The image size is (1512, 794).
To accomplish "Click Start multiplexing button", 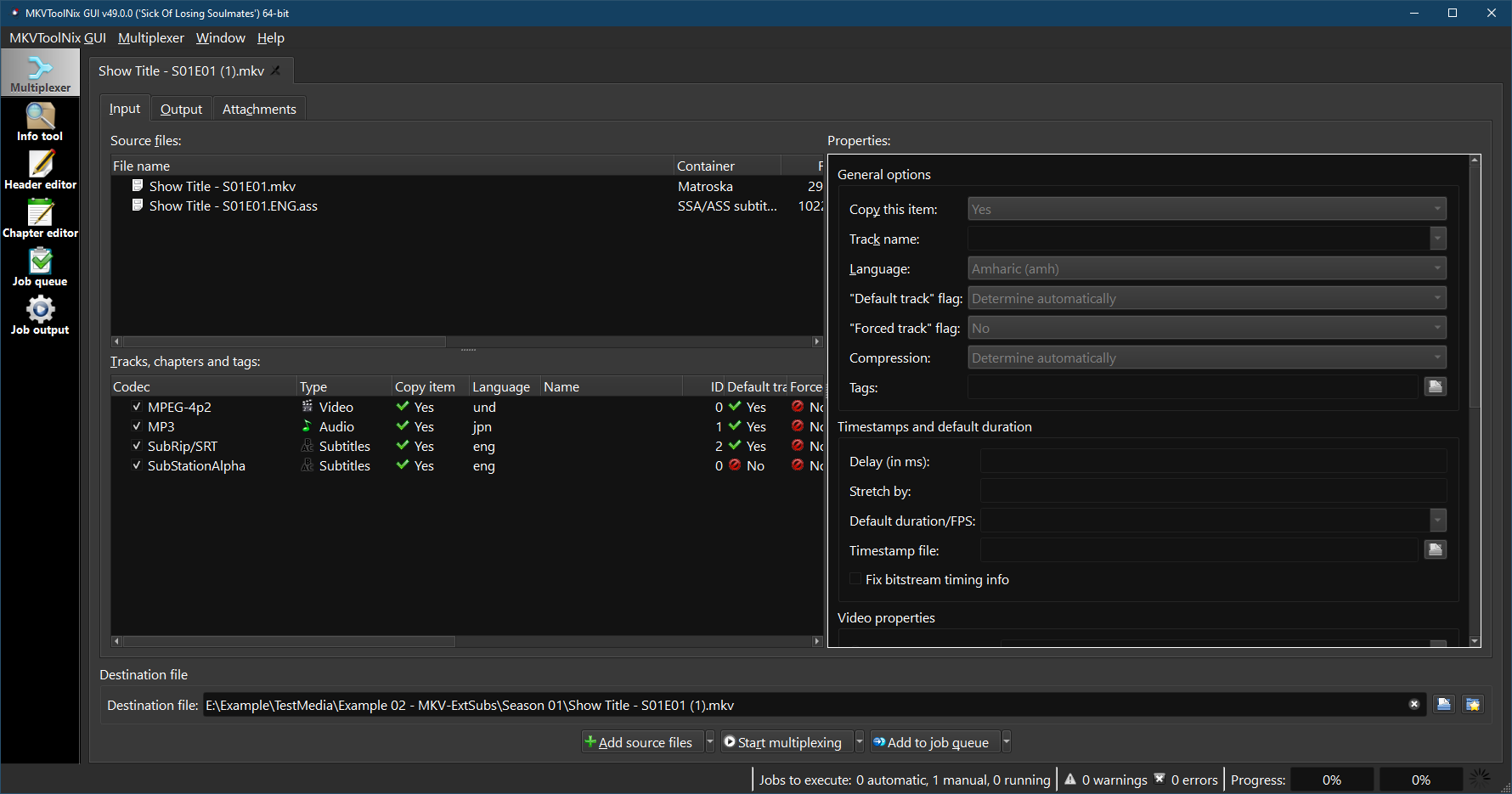I will [786, 741].
